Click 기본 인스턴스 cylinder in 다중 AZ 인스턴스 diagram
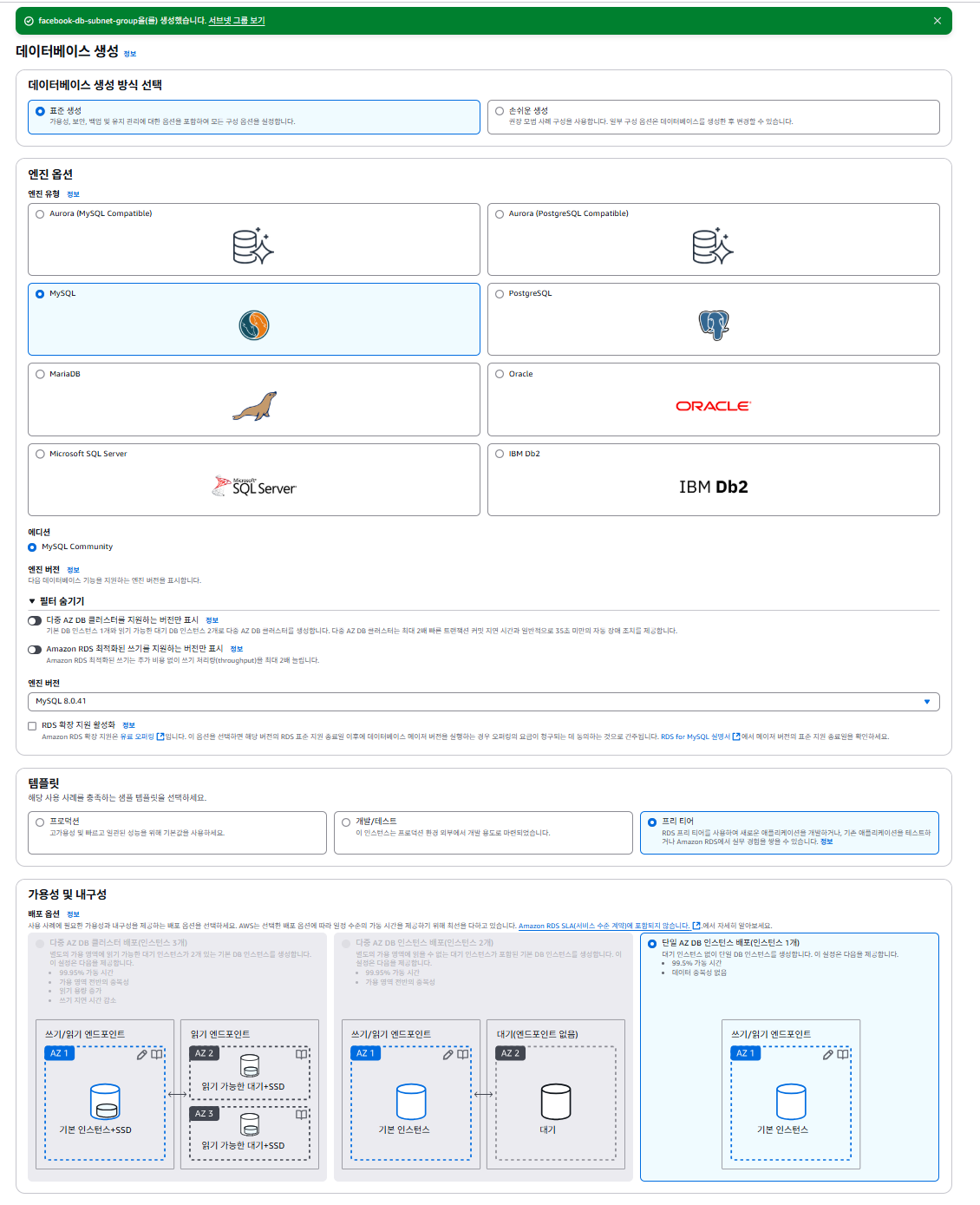Screen dimensions: 980x1205 click(411, 1102)
